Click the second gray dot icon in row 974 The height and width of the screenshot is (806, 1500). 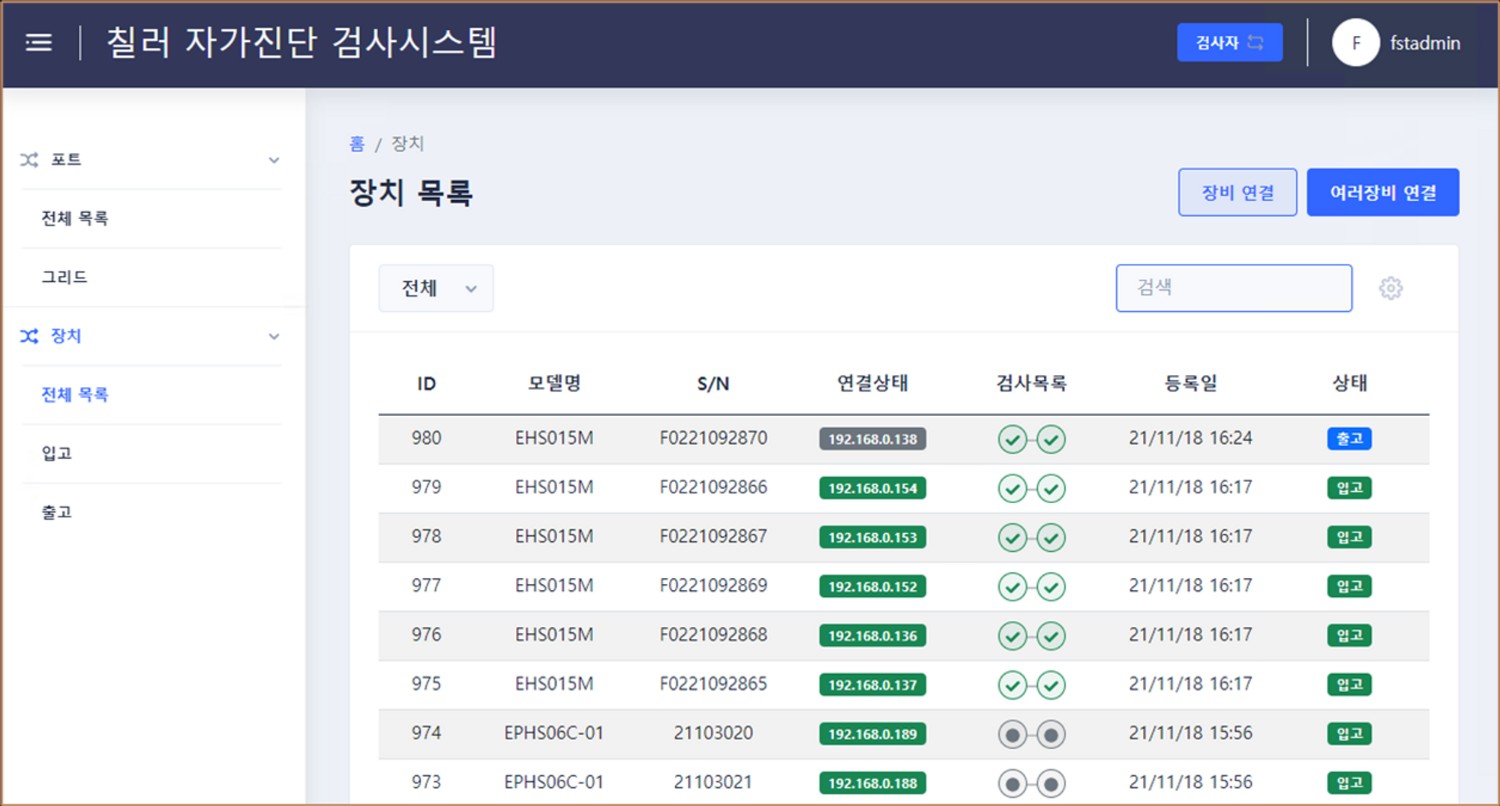pos(1051,734)
